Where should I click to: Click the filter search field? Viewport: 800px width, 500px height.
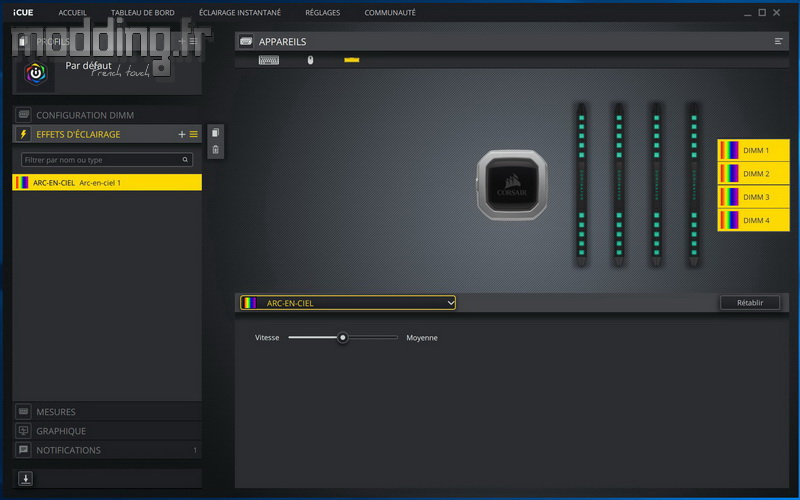point(107,160)
